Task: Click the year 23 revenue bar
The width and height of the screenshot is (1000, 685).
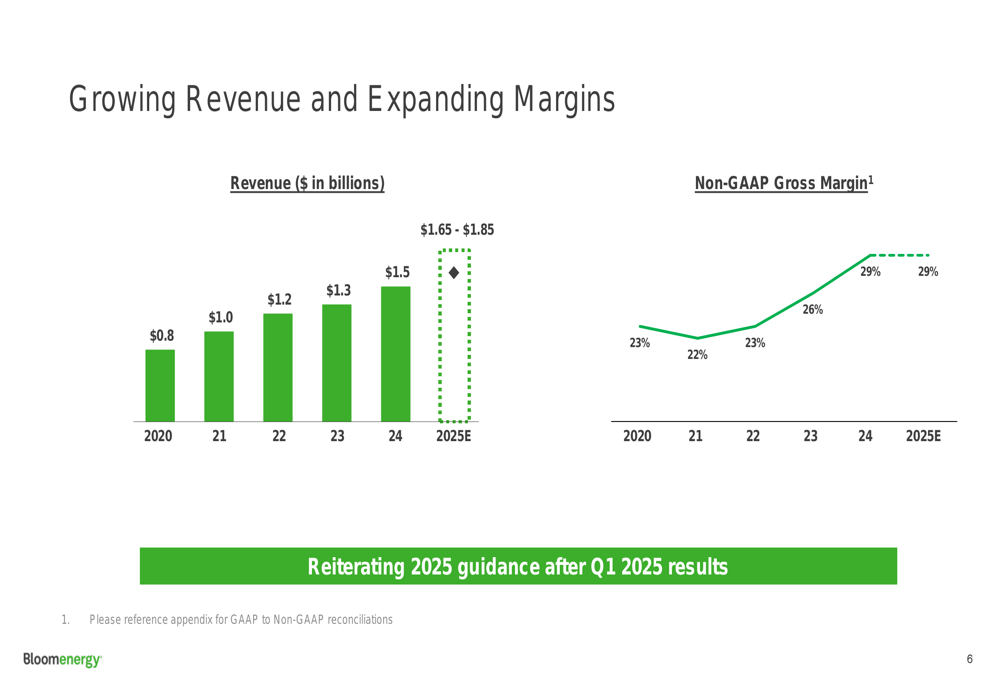Action: (337, 362)
